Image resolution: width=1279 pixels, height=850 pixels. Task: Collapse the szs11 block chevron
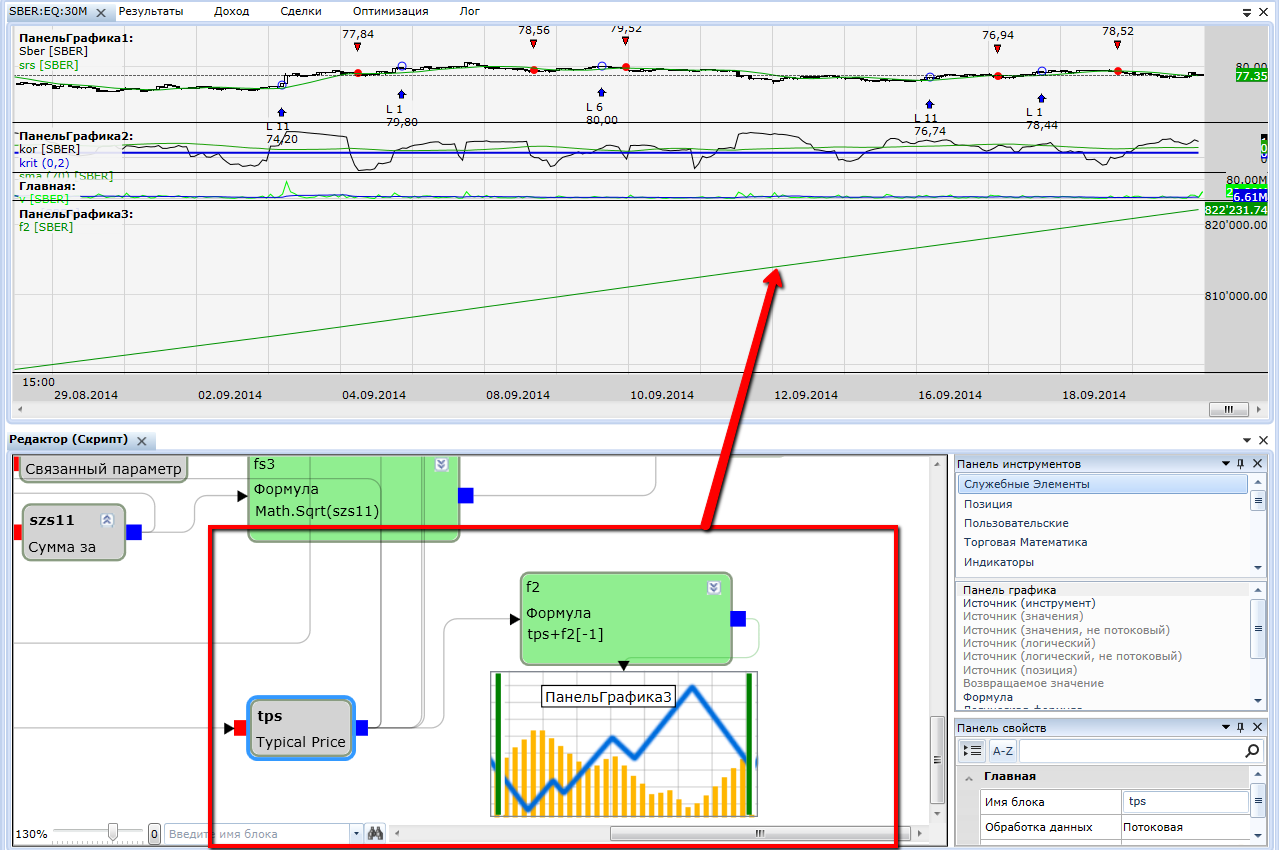107,520
